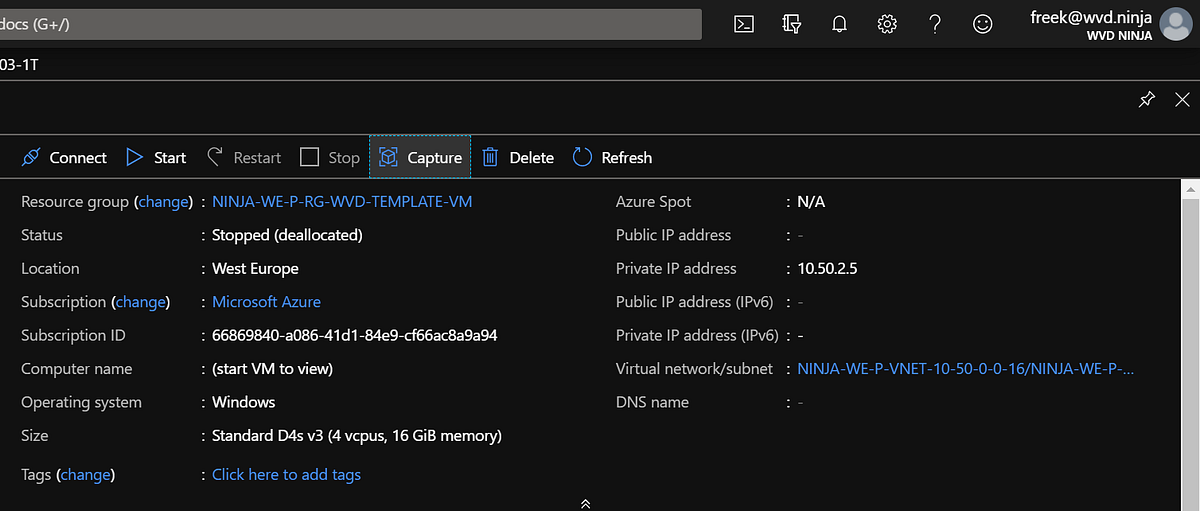
Task: Click here to add tags link
Action: point(286,475)
